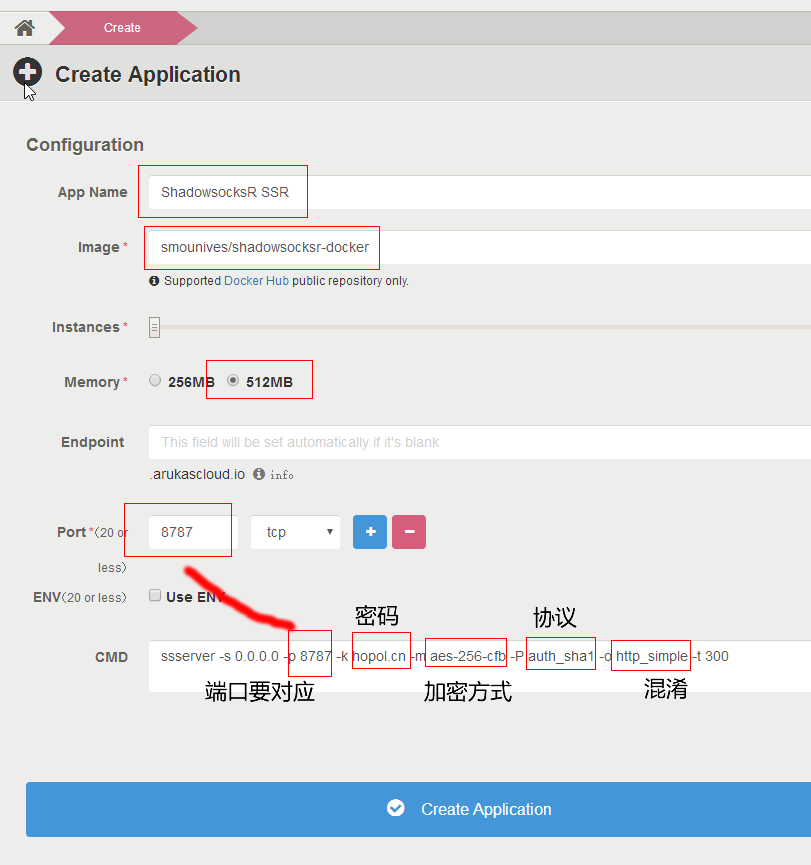
Task: Add a port with the blue plus button
Action: tap(370, 532)
